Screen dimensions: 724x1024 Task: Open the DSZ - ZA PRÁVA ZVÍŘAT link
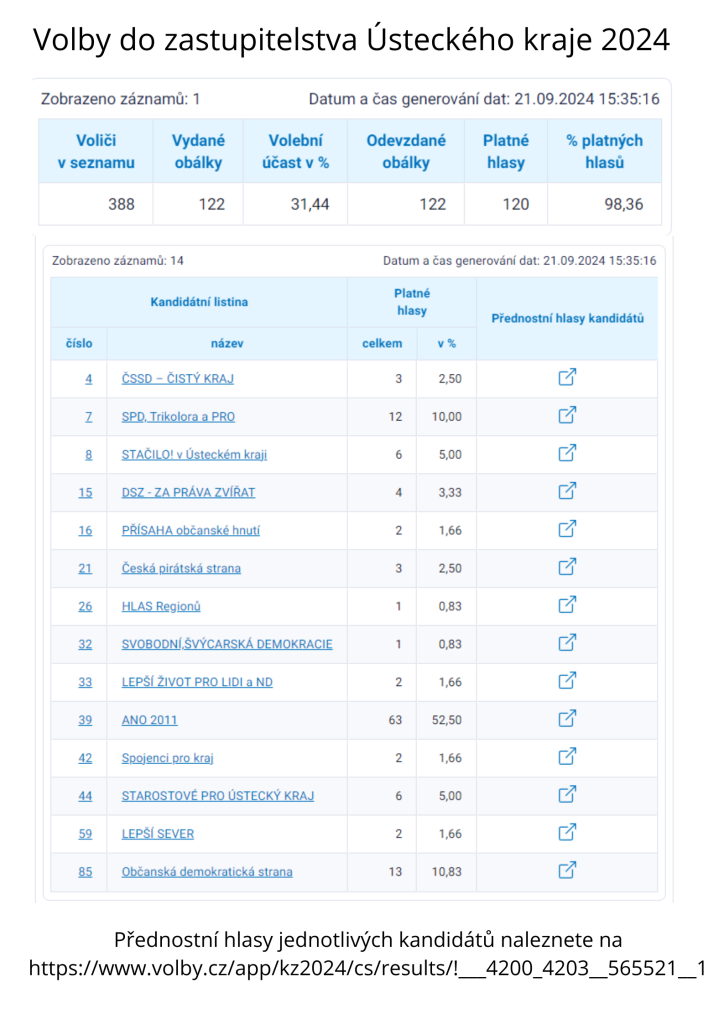[188, 492]
